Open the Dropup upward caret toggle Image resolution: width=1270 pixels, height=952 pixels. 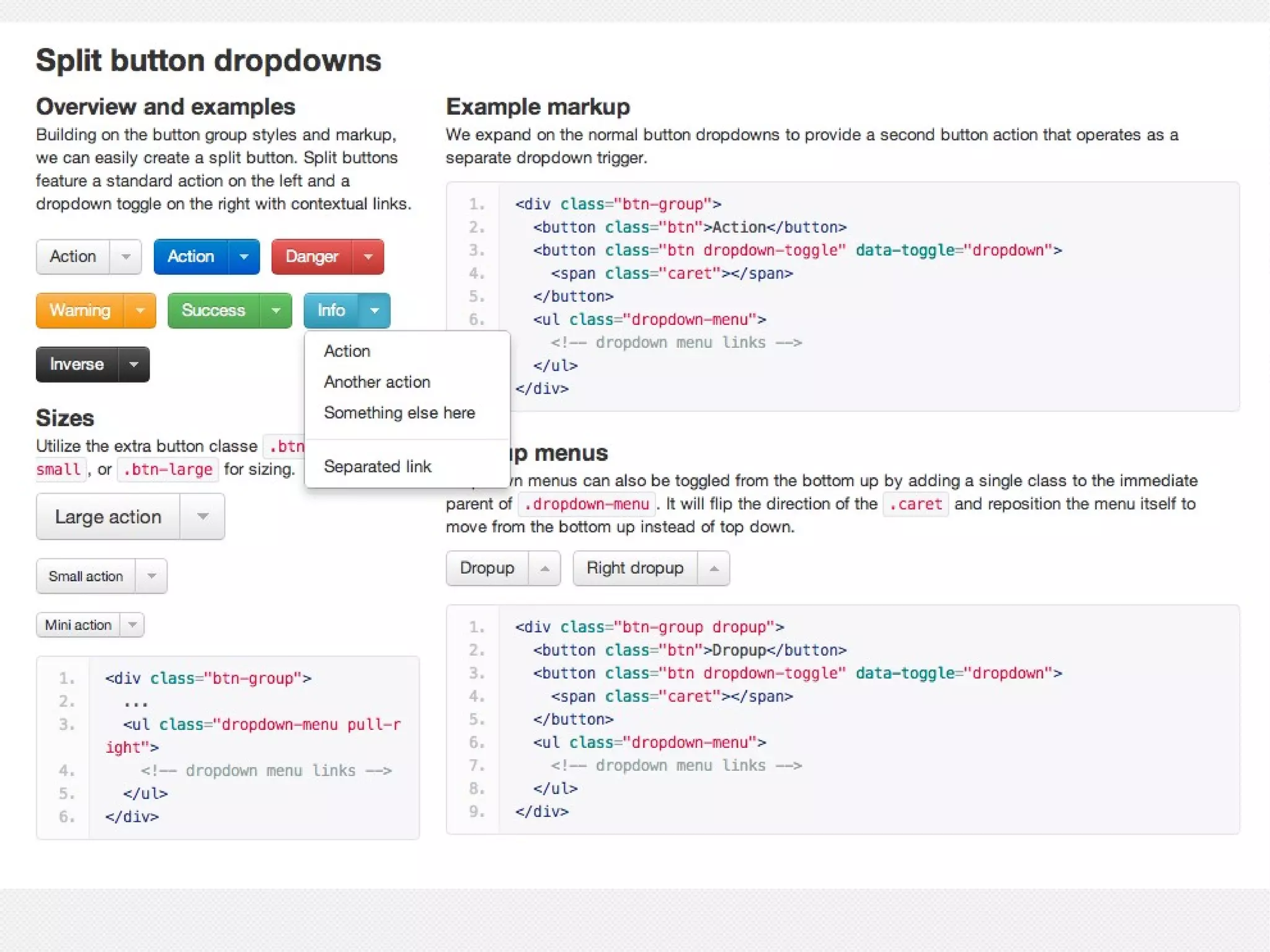coord(544,568)
